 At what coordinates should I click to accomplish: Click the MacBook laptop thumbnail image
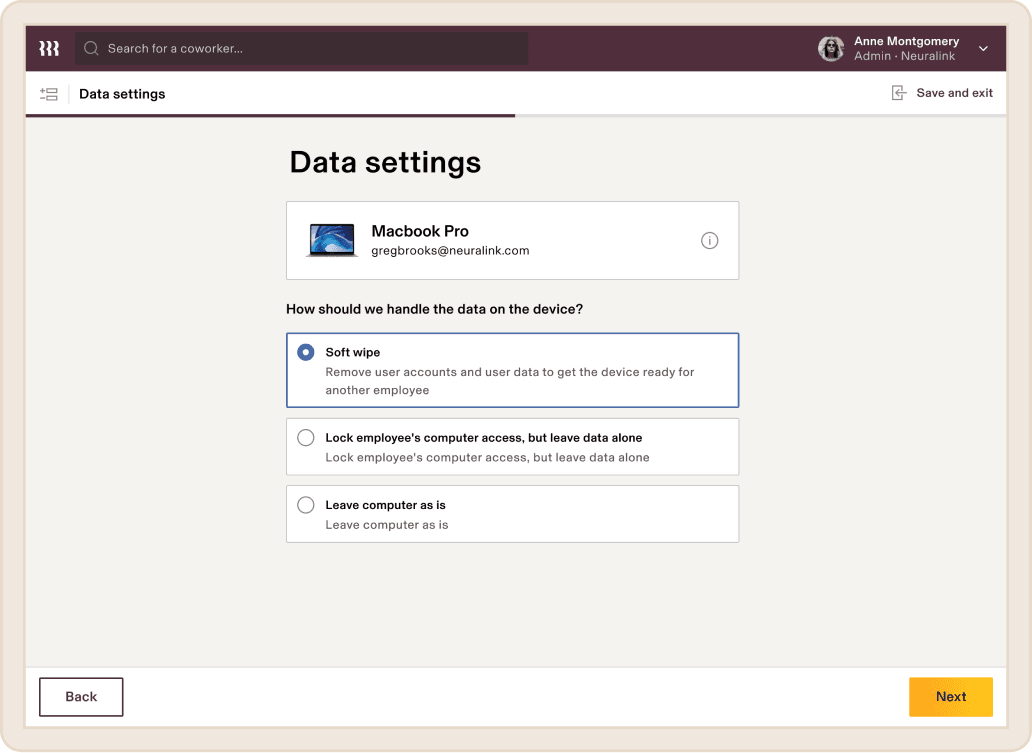(332, 241)
